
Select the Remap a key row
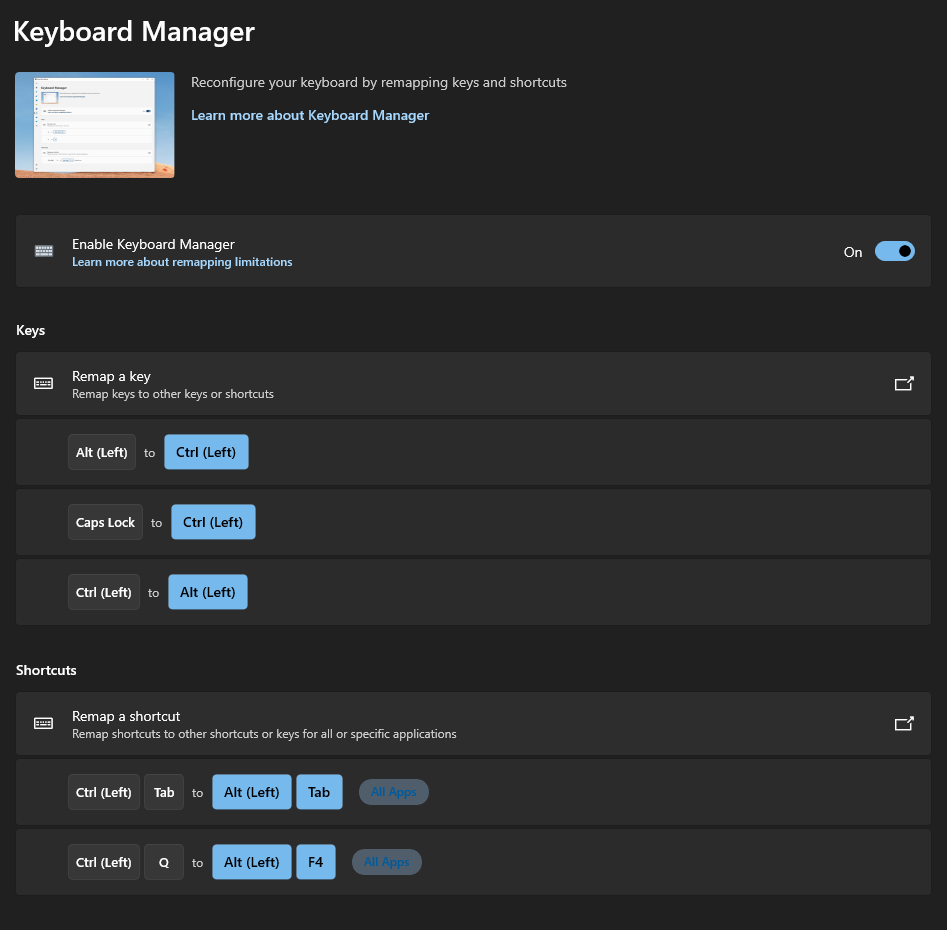(x=450, y=384)
